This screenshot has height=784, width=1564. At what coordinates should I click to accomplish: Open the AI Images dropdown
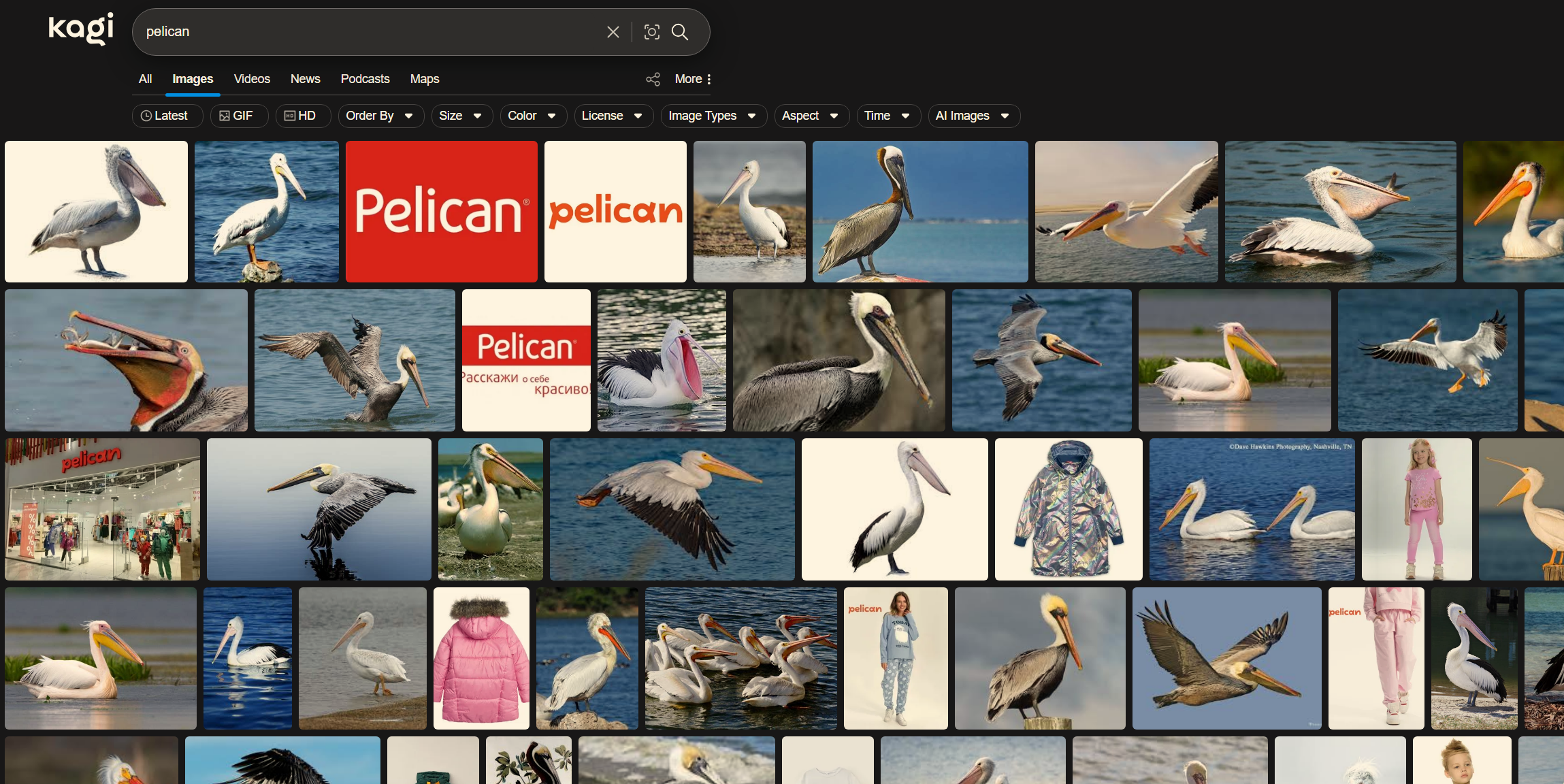click(x=973, y=116)
